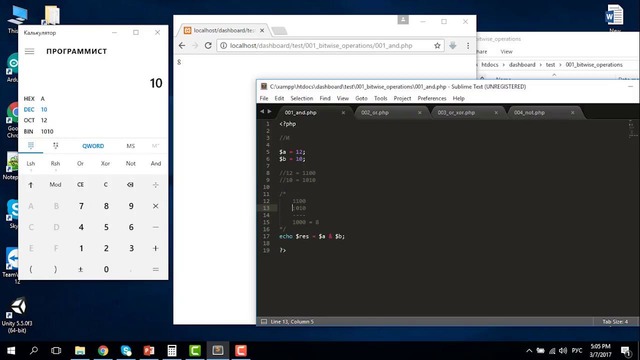640x360 pixels.
Task: Click the Mod button on calculator
Action: [x=56, y=185]
